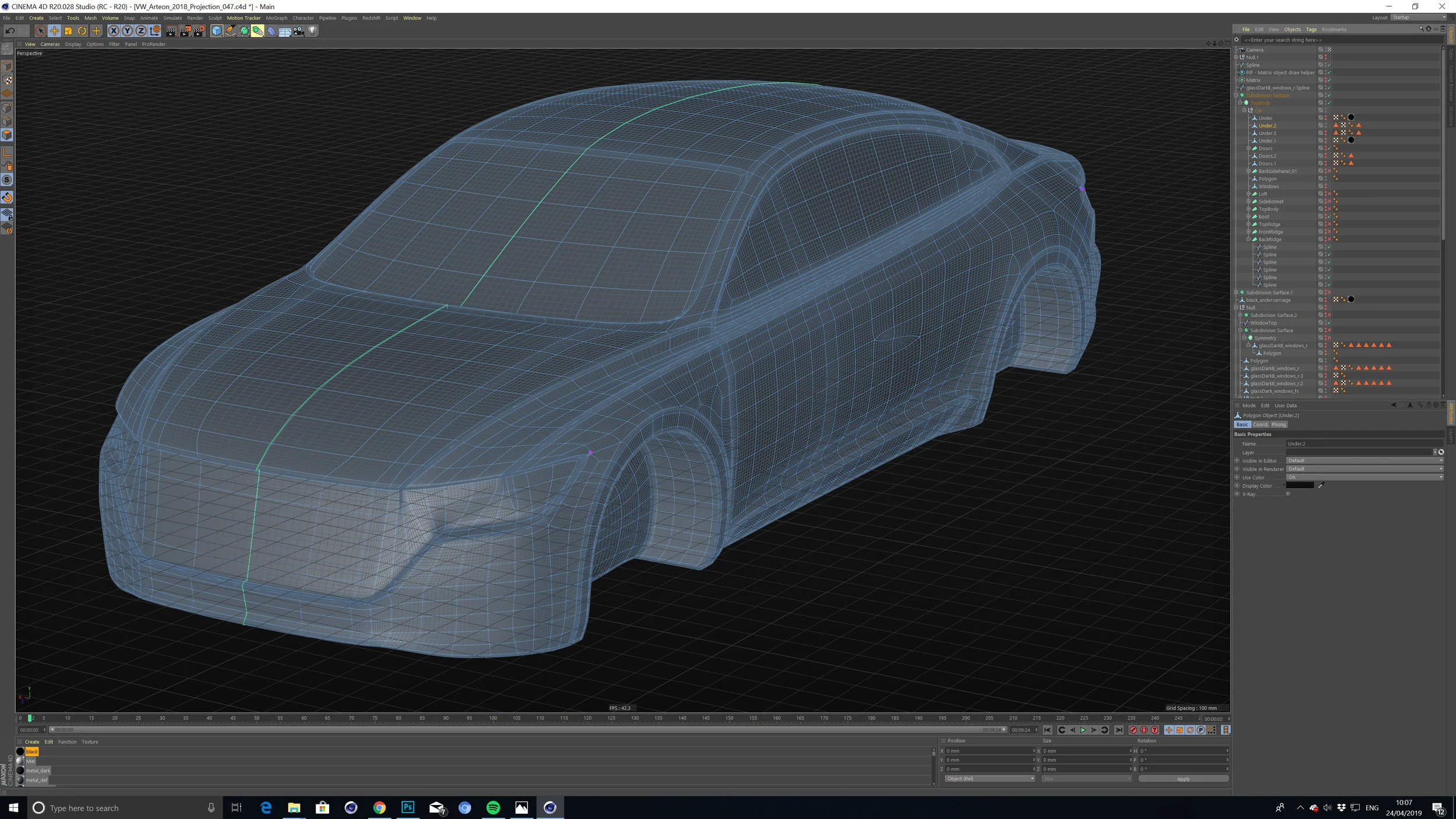Click the black material tag on Under
Viewport: 1456px width, 819px height.
click(1351, 118)
